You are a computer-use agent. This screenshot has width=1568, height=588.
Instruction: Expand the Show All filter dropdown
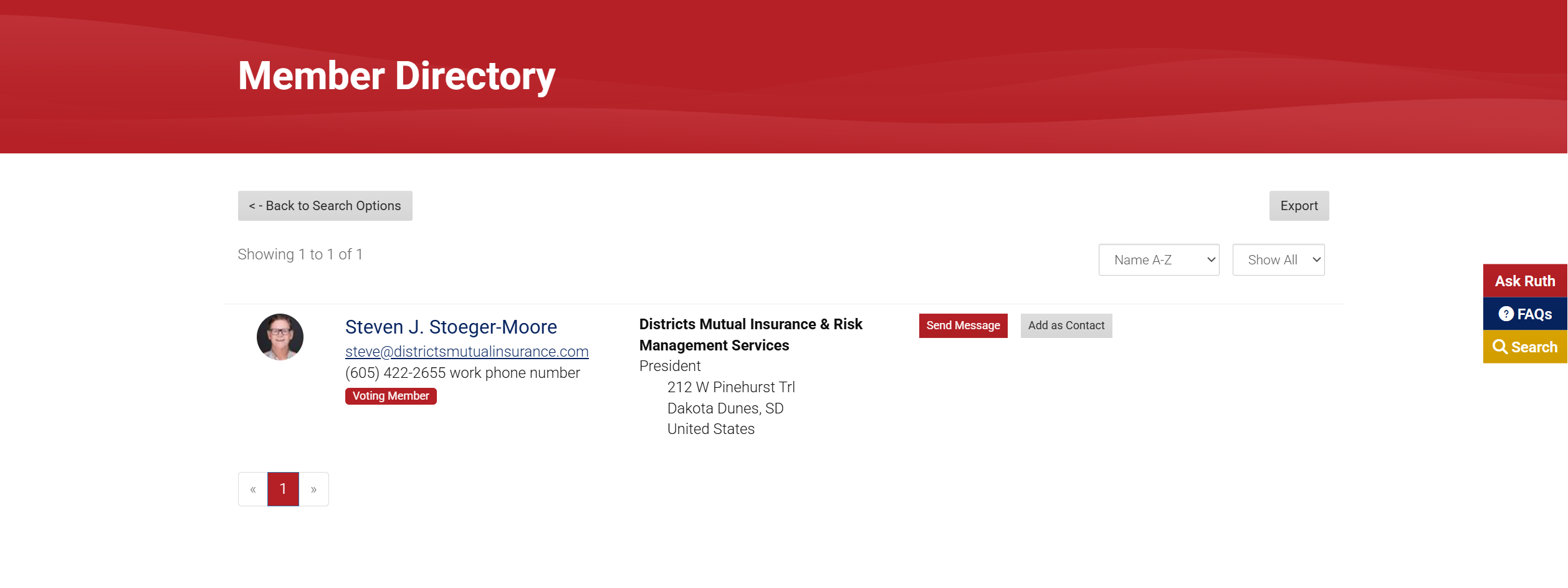click(x=1278, y=259)
